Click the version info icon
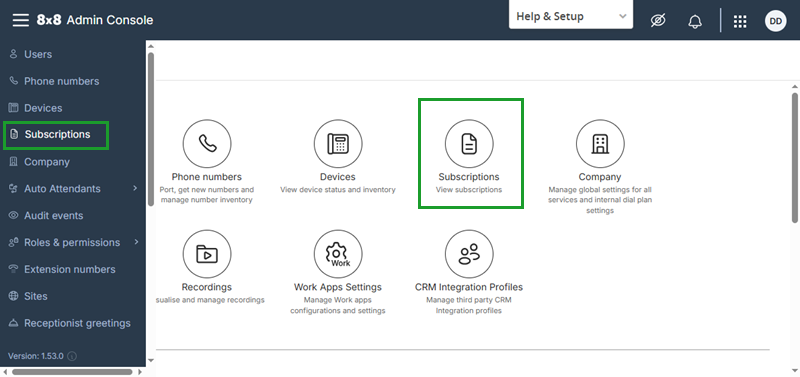800x377 pixels. (x=72, y=356)
